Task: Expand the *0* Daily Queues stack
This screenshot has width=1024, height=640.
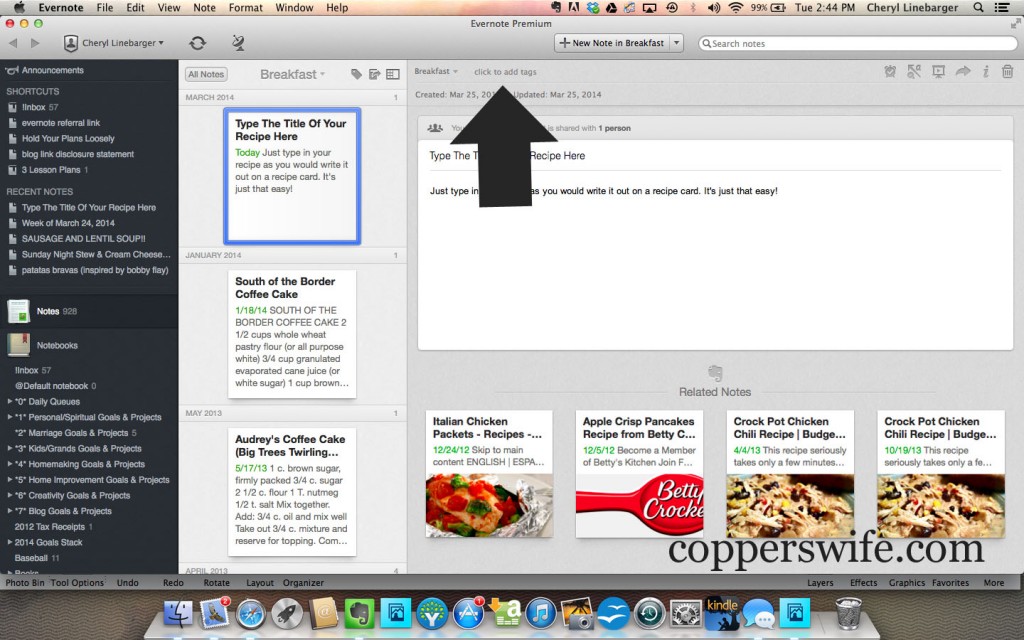Action: click(9, 402)
